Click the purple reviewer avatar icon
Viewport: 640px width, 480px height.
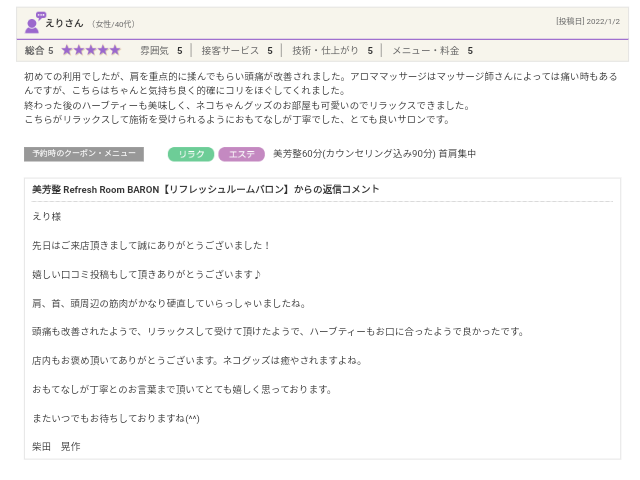(33, 23)
